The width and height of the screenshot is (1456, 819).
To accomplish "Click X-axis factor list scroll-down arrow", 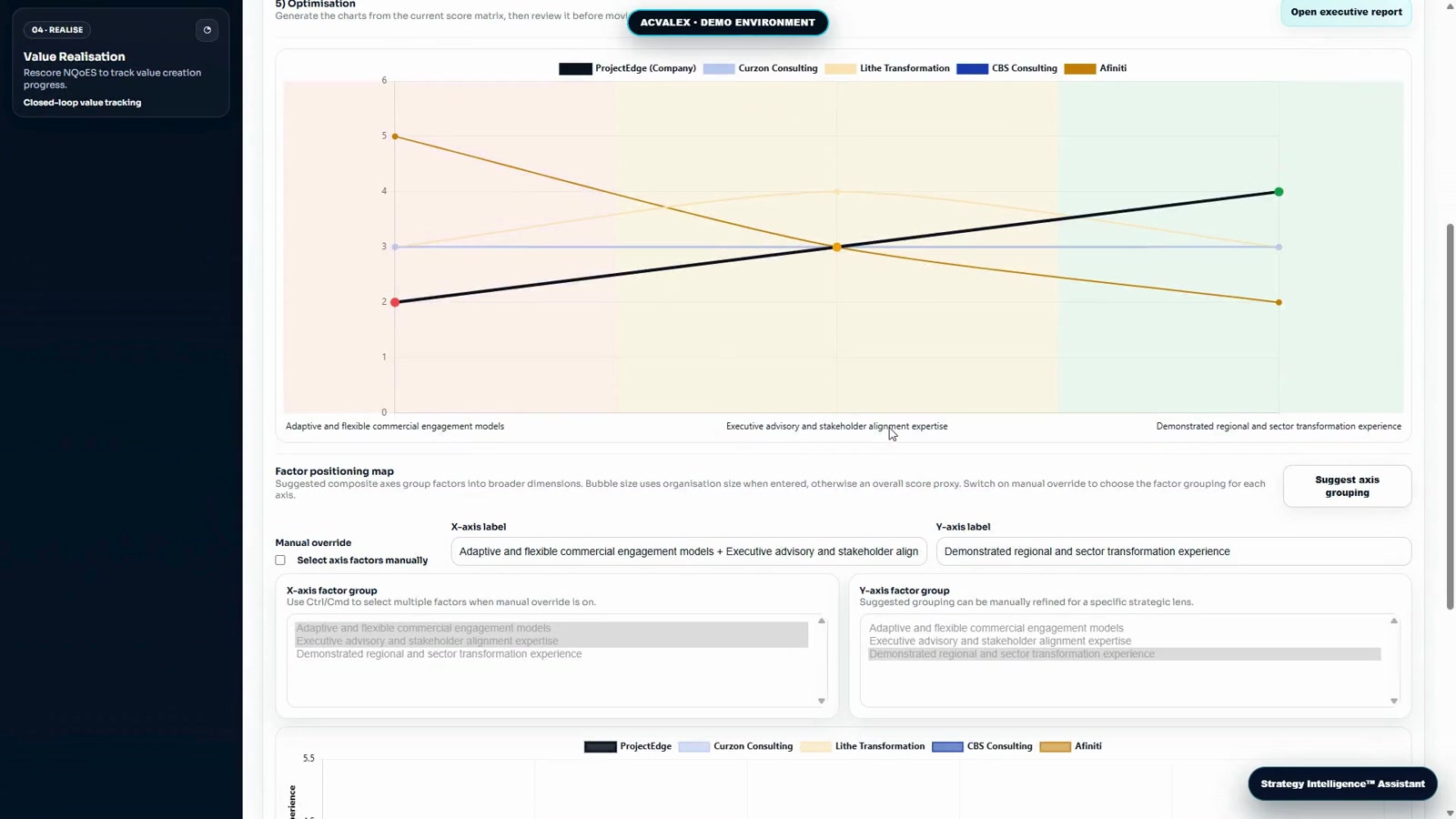I will (x=821, y=701).
